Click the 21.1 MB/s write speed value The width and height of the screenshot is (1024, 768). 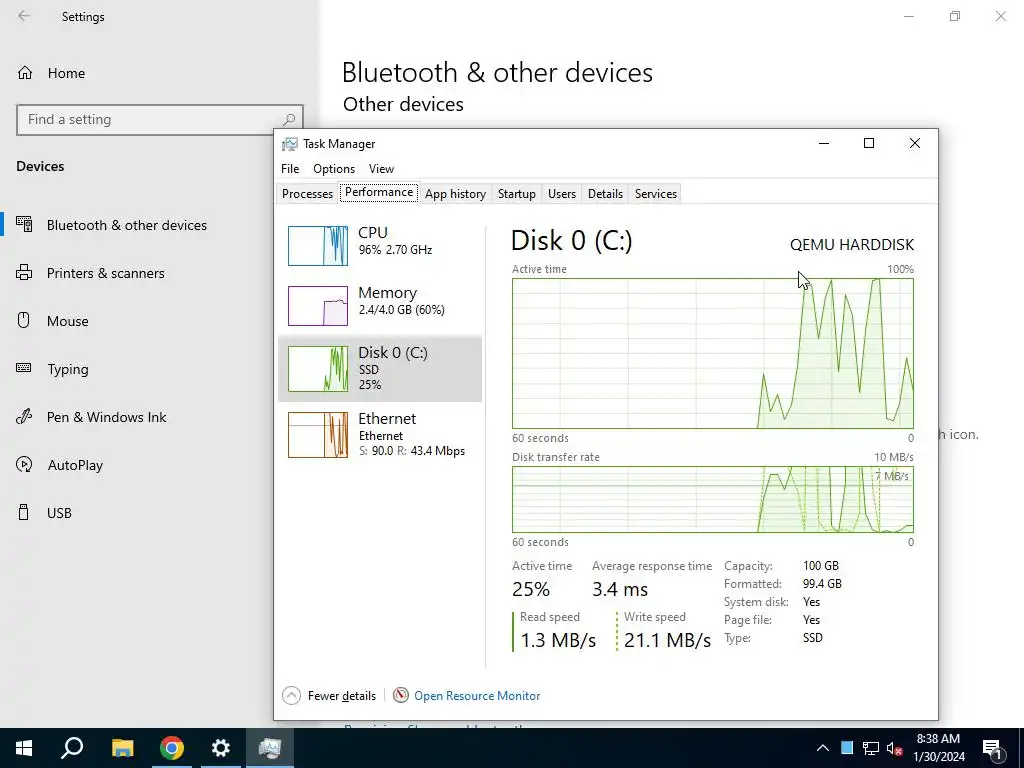(667, 640)
